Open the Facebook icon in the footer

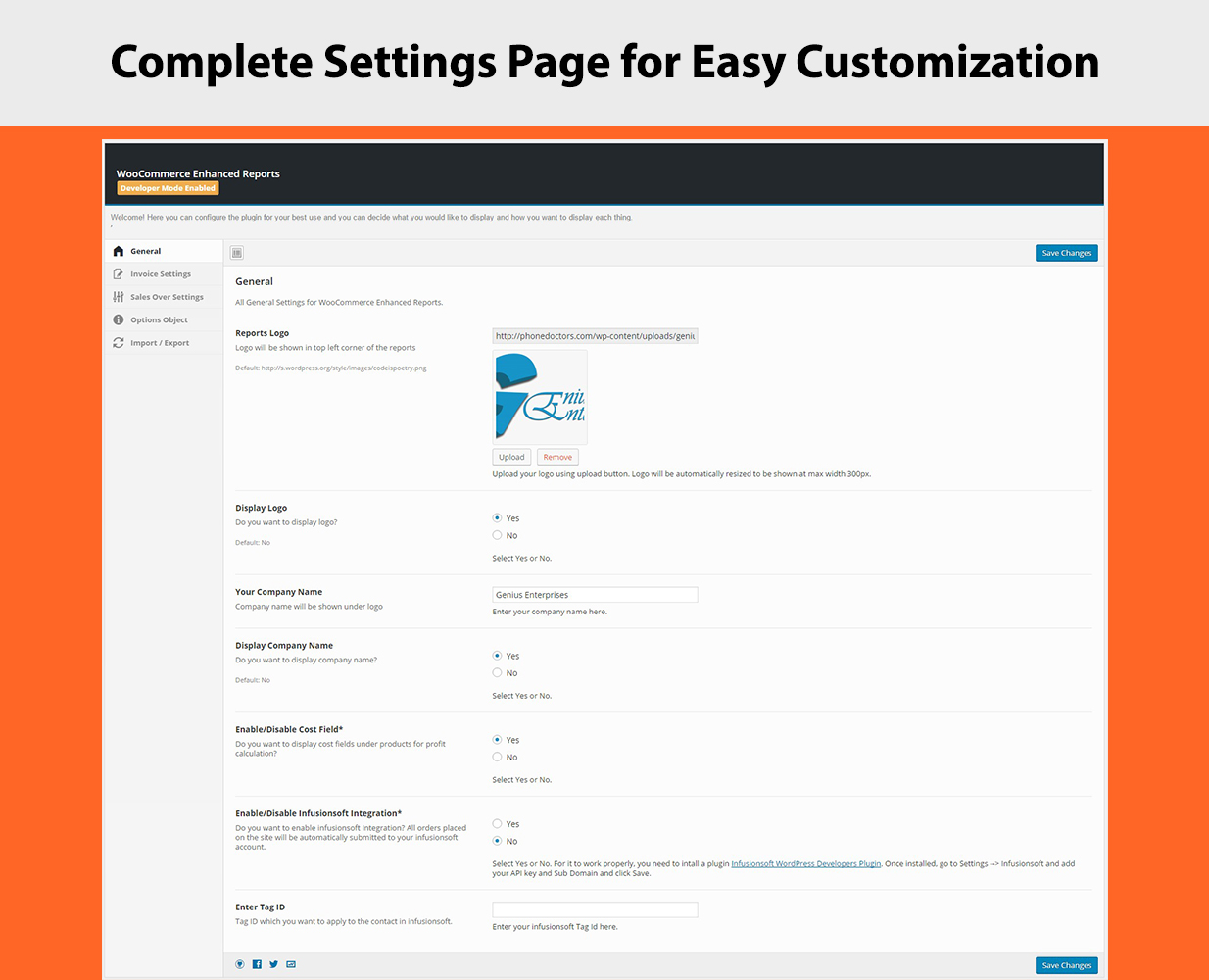[257, 965]
